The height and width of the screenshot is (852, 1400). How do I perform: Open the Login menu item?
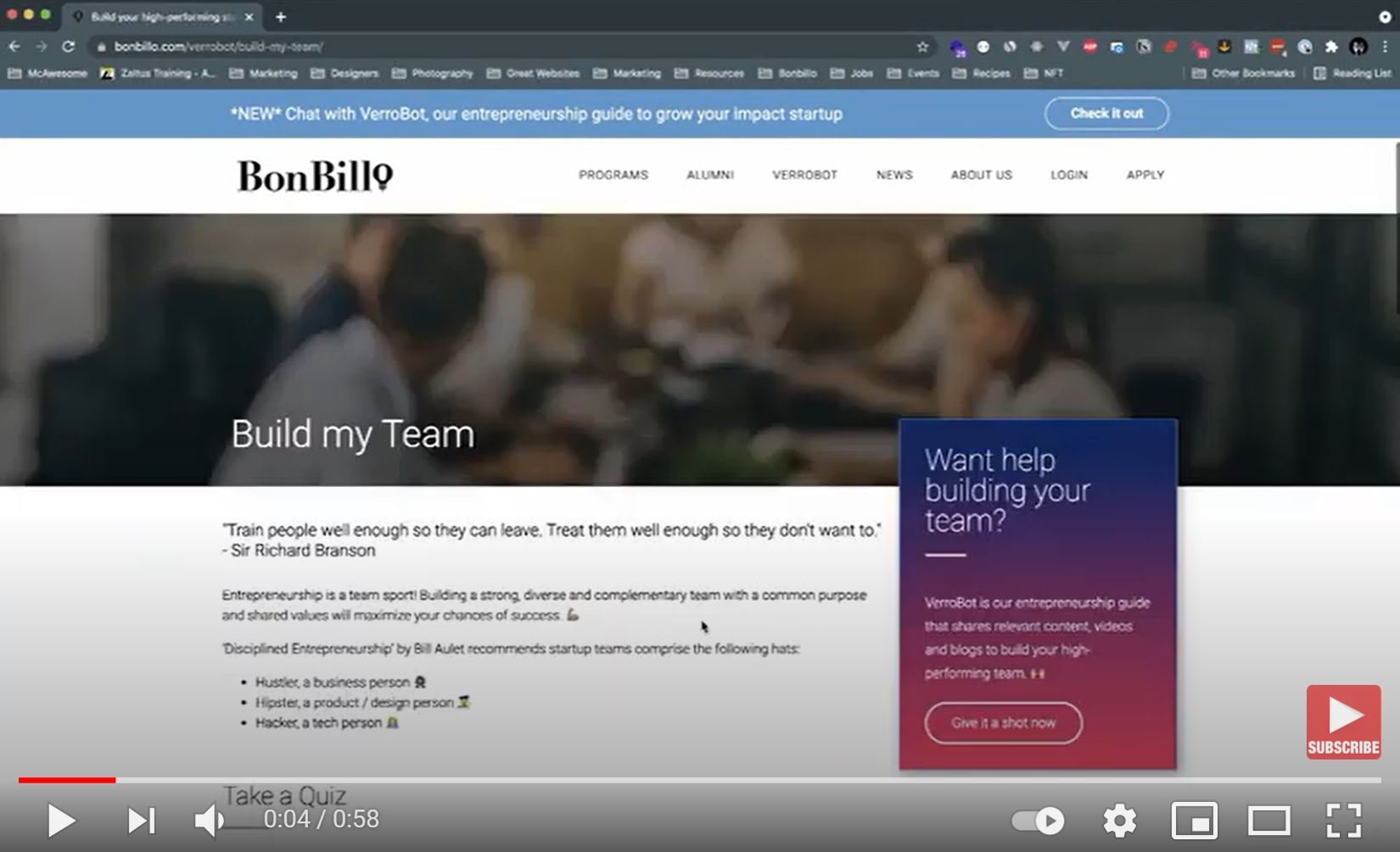tap(1069, 175)
